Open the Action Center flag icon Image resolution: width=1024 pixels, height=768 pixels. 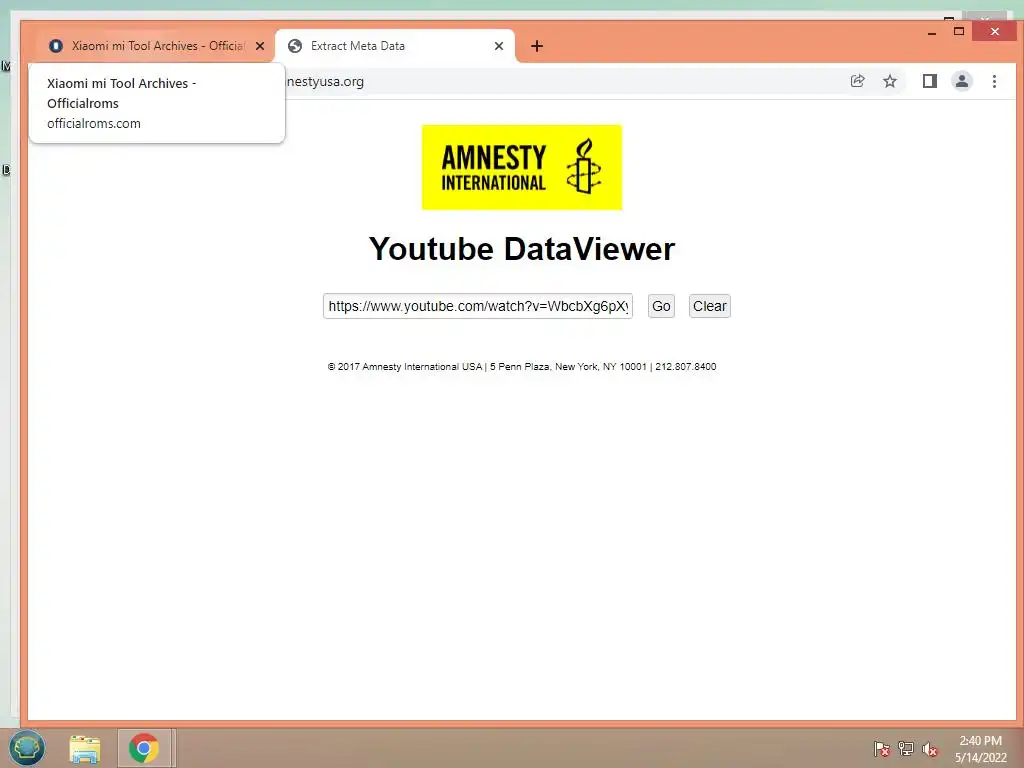tap(881, 748)
